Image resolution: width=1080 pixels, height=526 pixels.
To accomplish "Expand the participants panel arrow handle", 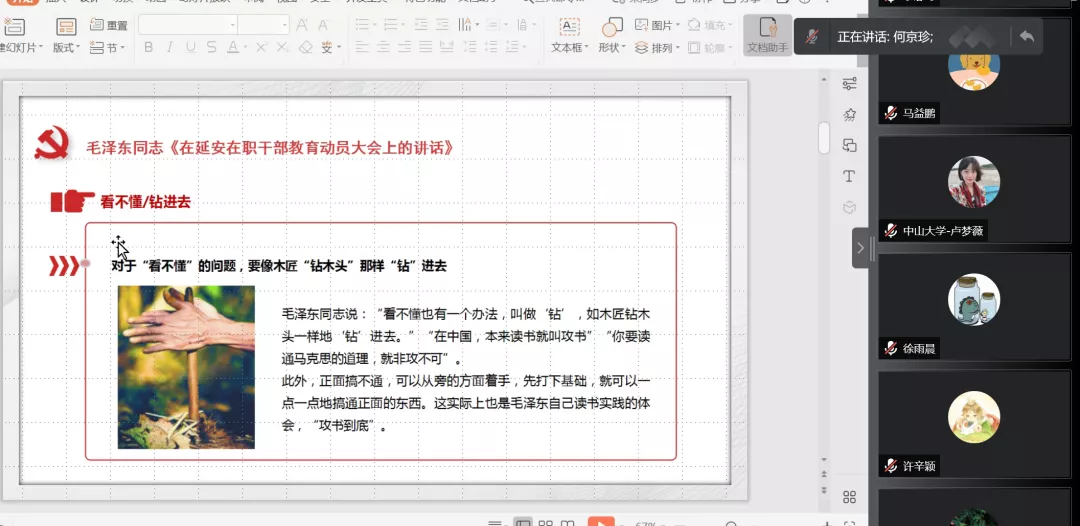I will click(860, 248).
